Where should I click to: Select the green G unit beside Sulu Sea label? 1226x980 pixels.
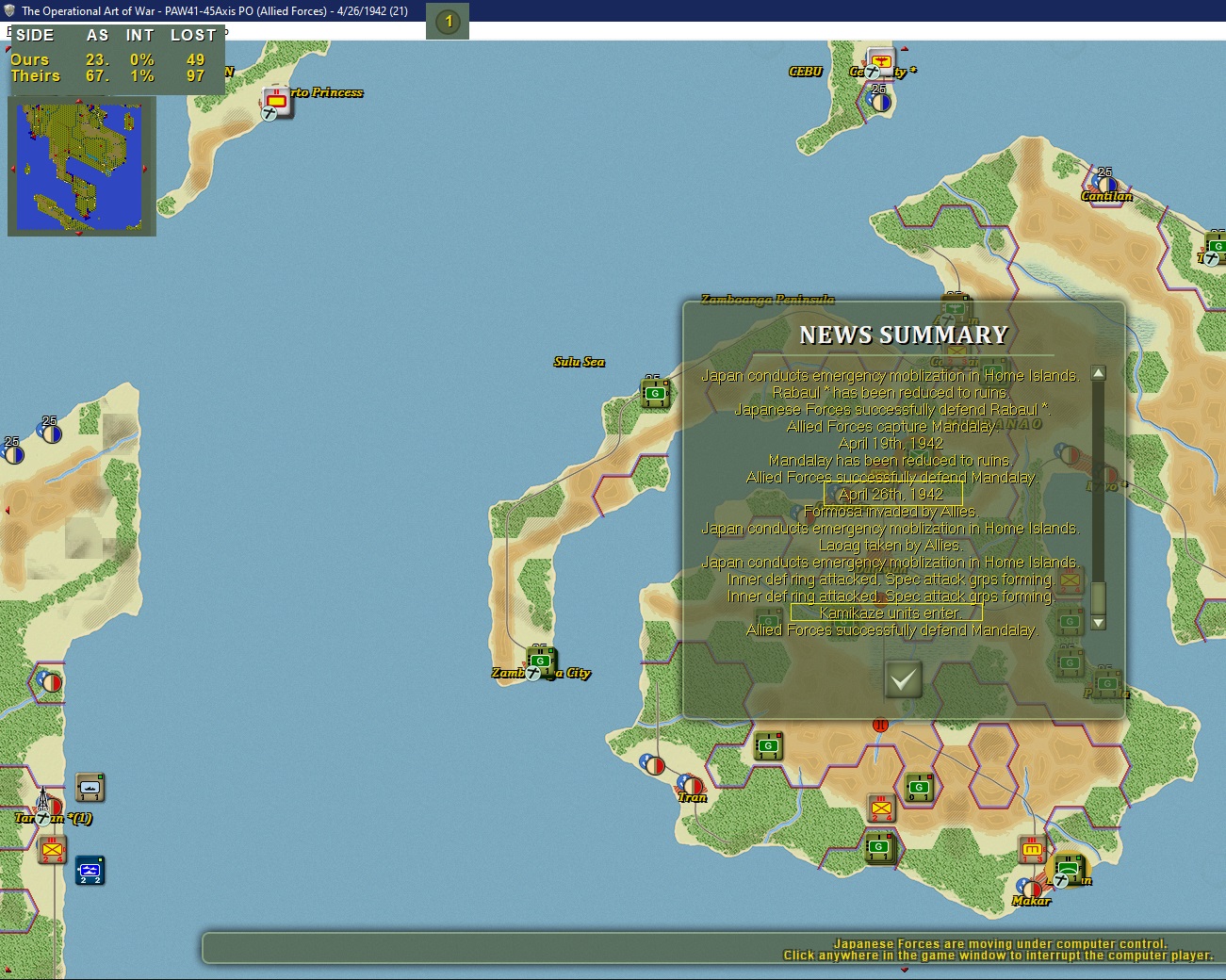pyautogui.click(x=656, y=392)
